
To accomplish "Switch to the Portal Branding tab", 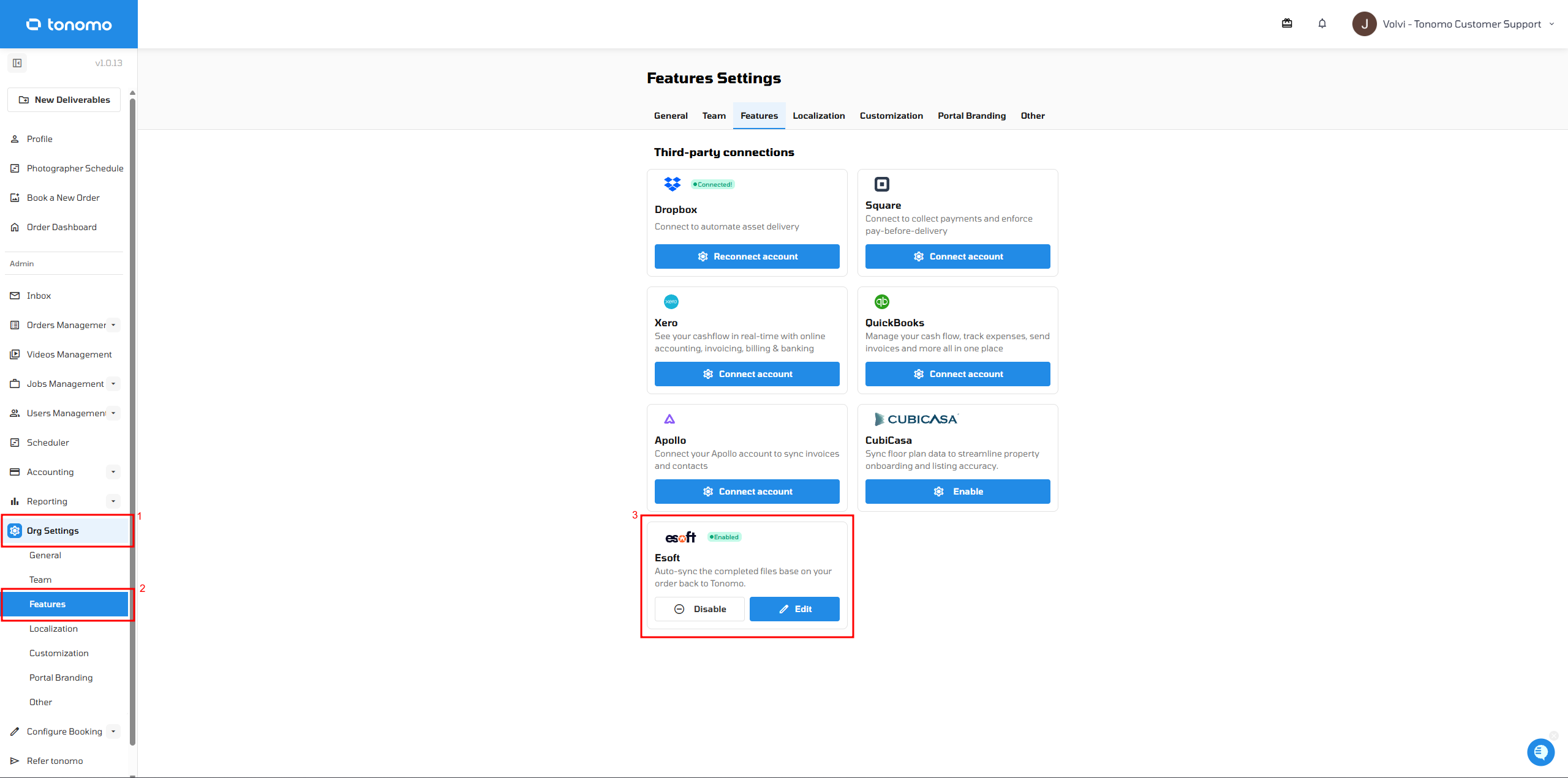I will (x=971, y=116).
